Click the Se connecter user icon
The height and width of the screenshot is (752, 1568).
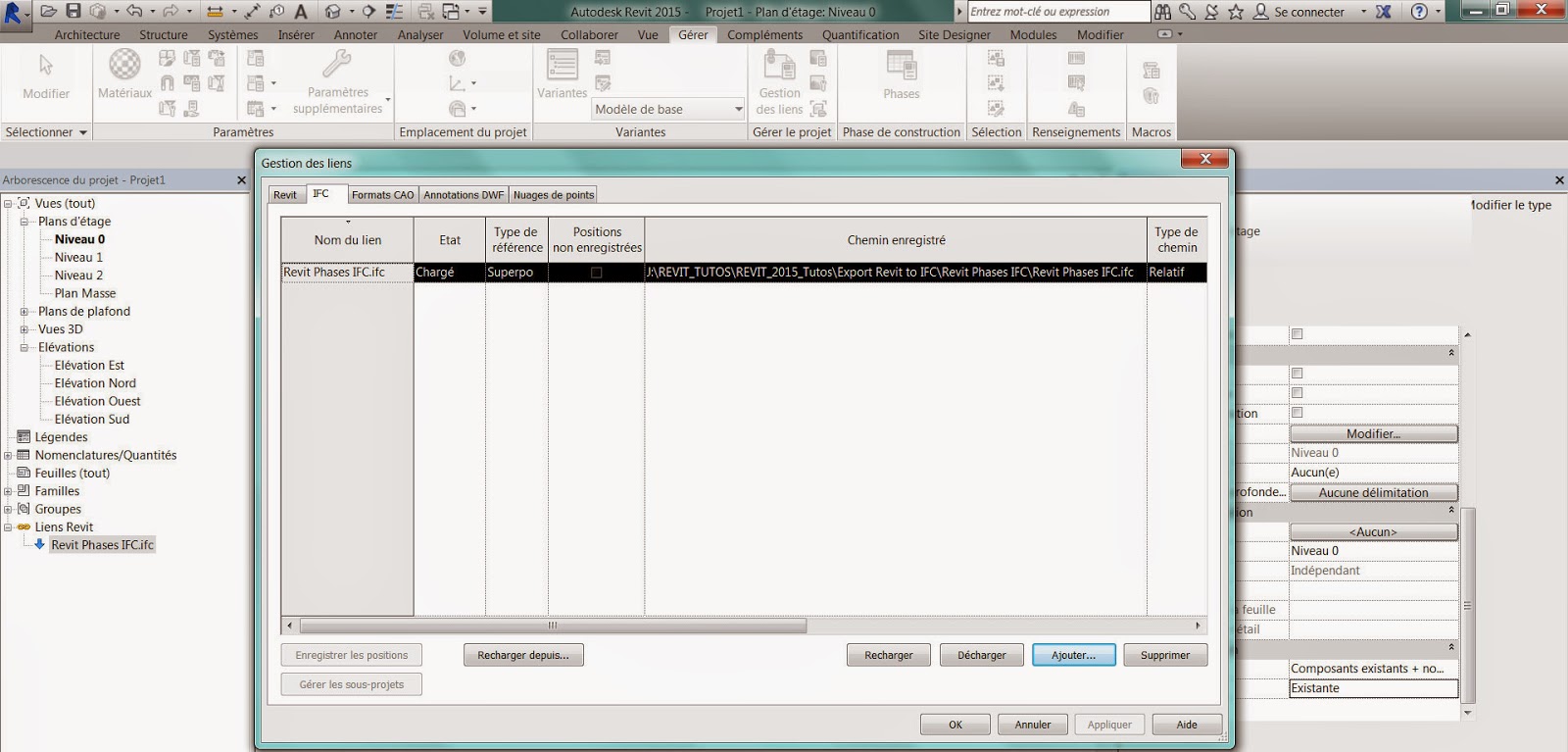click(1261, 12)
